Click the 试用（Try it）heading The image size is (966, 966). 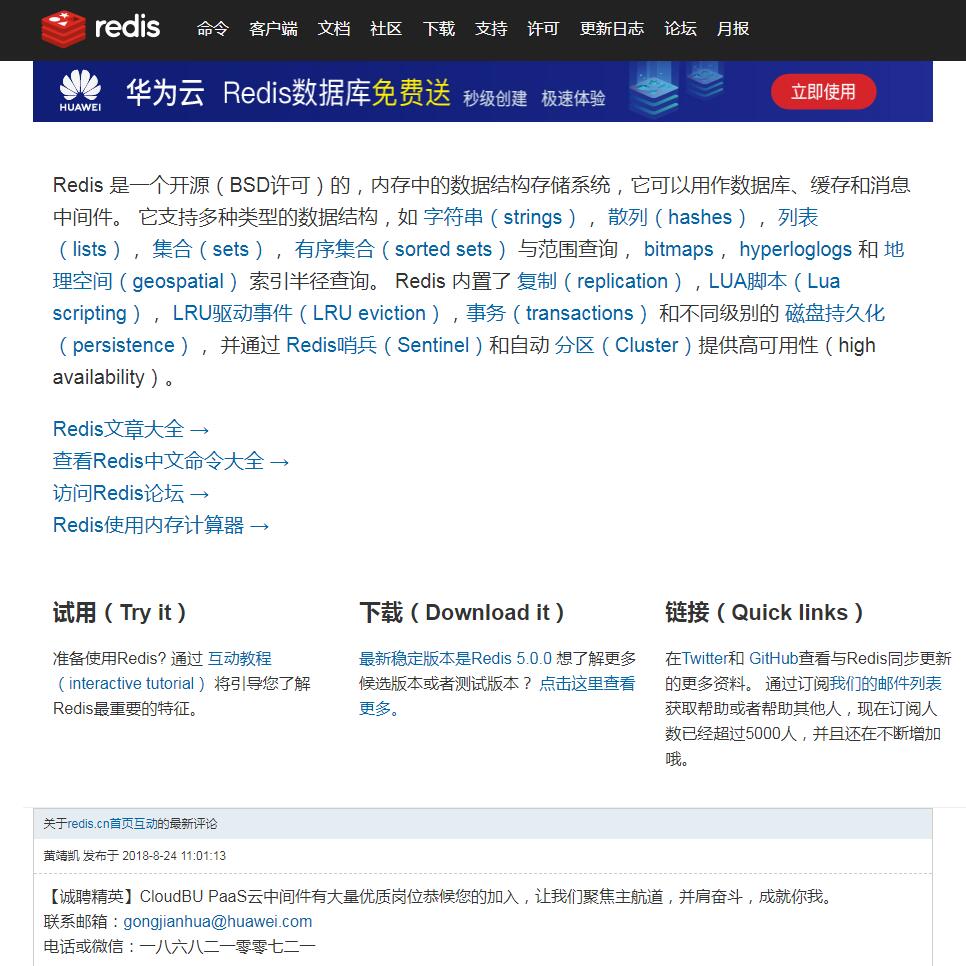120,612
